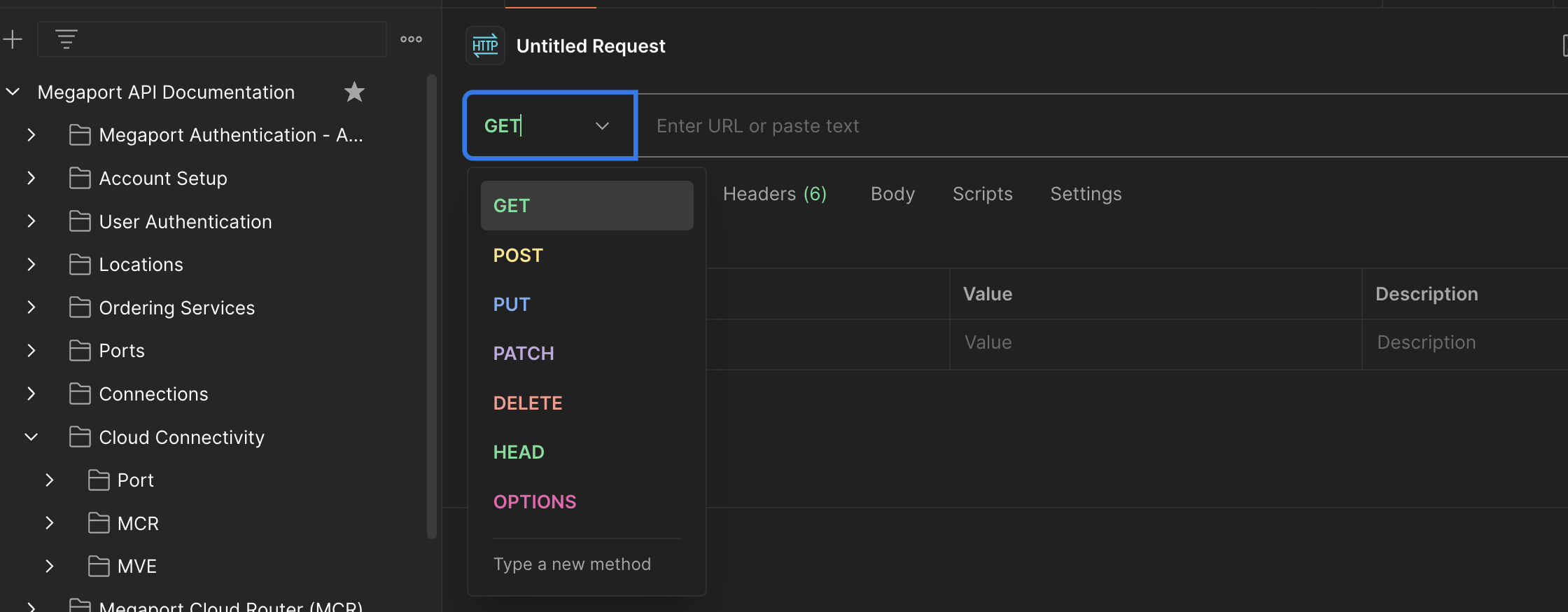The width and height of the screenshot is (1568, 612).
Task: Open the Headers (6) tab
Action: (x=775, y=194)
